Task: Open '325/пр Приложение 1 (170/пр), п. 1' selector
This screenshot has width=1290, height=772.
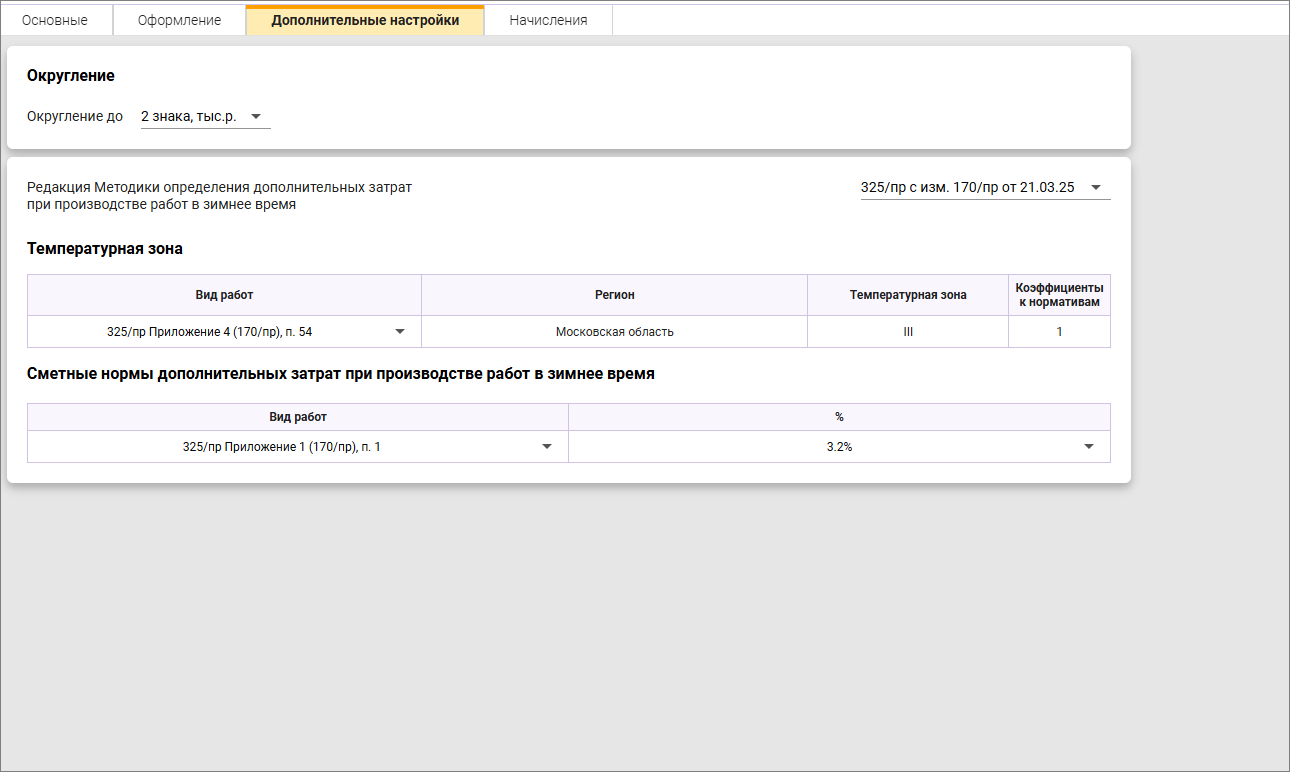Action: coord(282,447)
